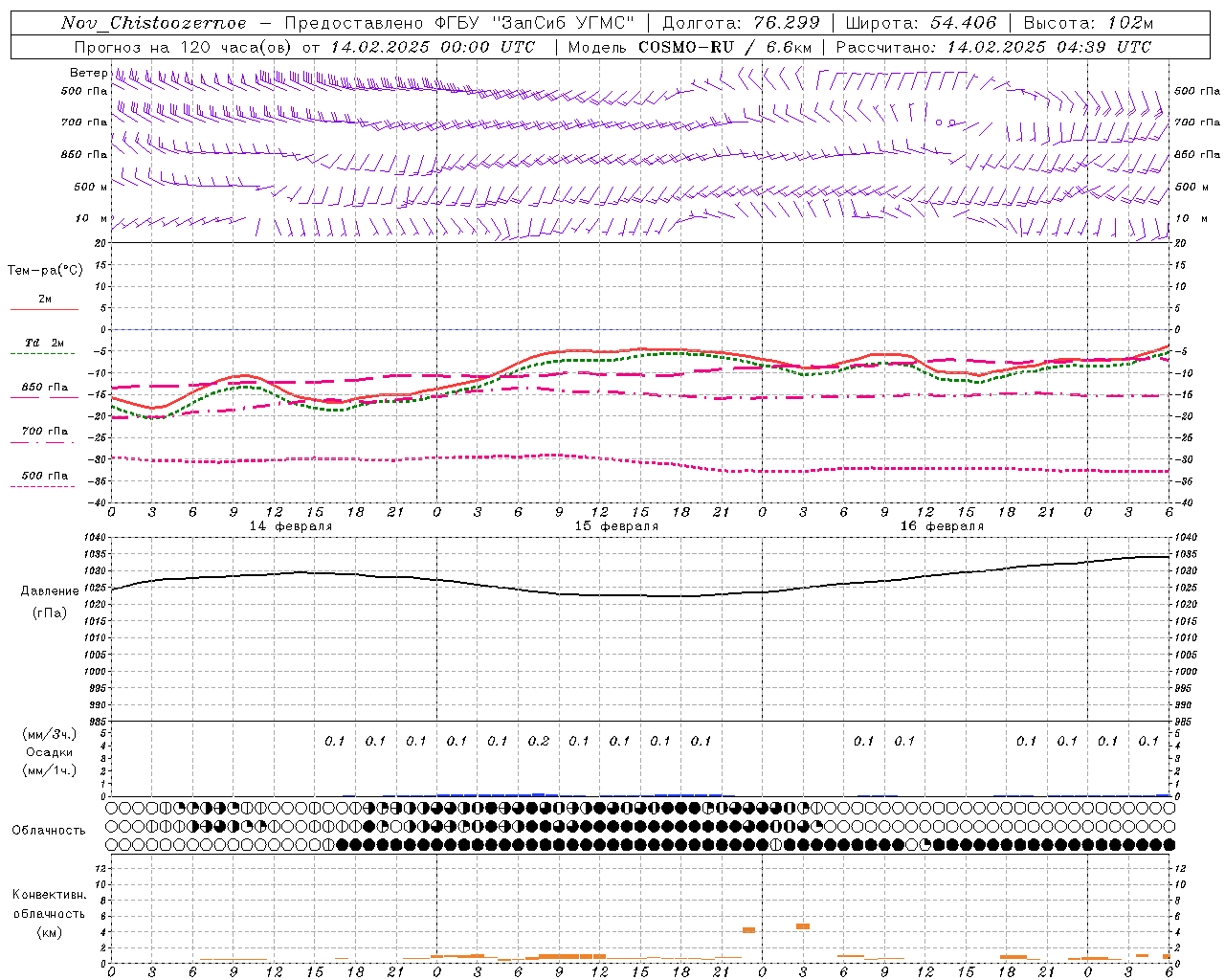Select the text Предоставлено ФГБУ "ЗапСиб УГМС"

460,23
